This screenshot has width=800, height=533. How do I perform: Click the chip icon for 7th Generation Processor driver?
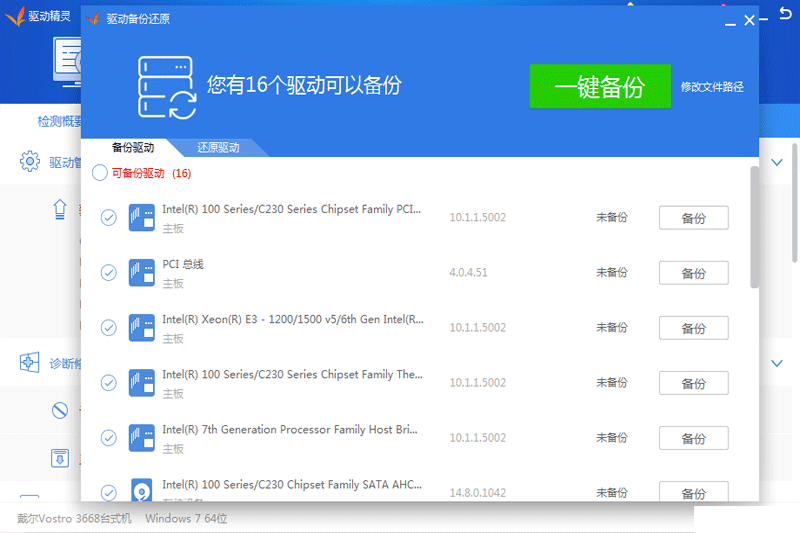[x=141, y=437]
